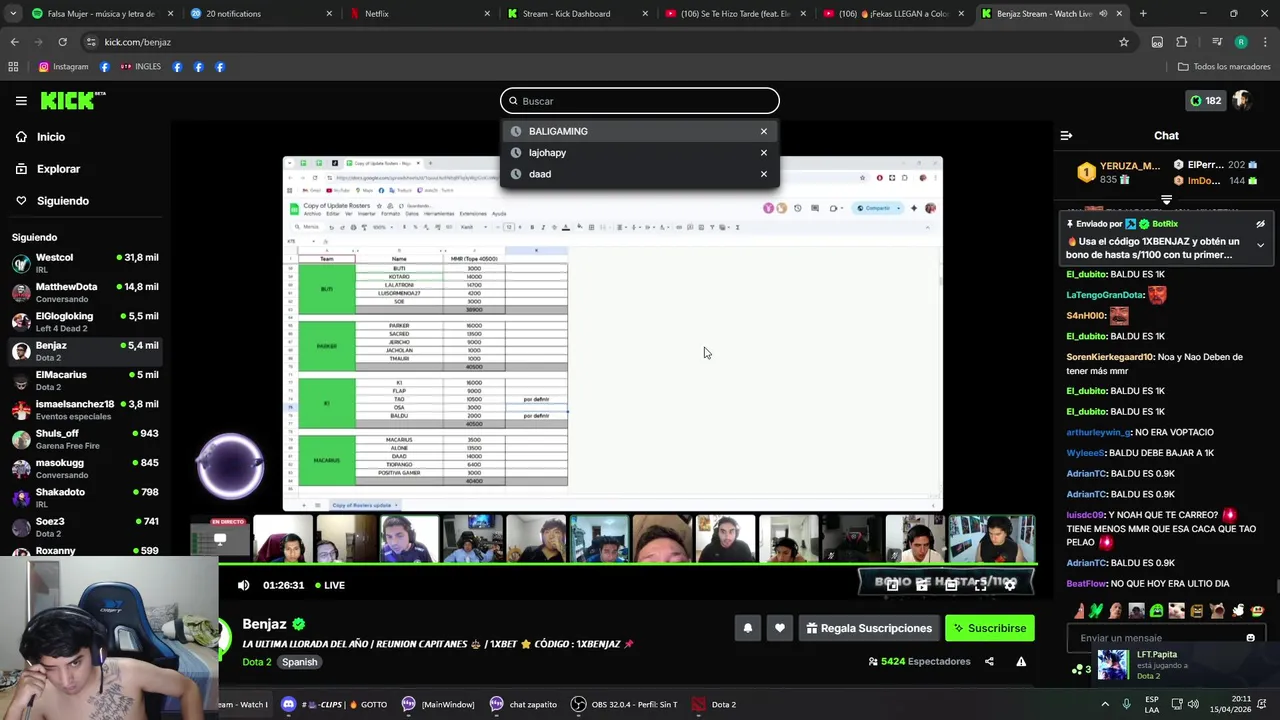Open the player settings gear

tap(1010, 586)
